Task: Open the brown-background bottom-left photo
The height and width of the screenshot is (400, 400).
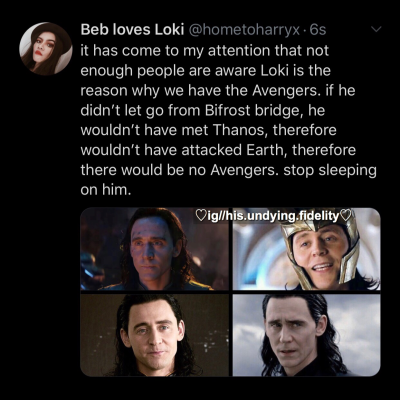Action: tap(155, 335)
